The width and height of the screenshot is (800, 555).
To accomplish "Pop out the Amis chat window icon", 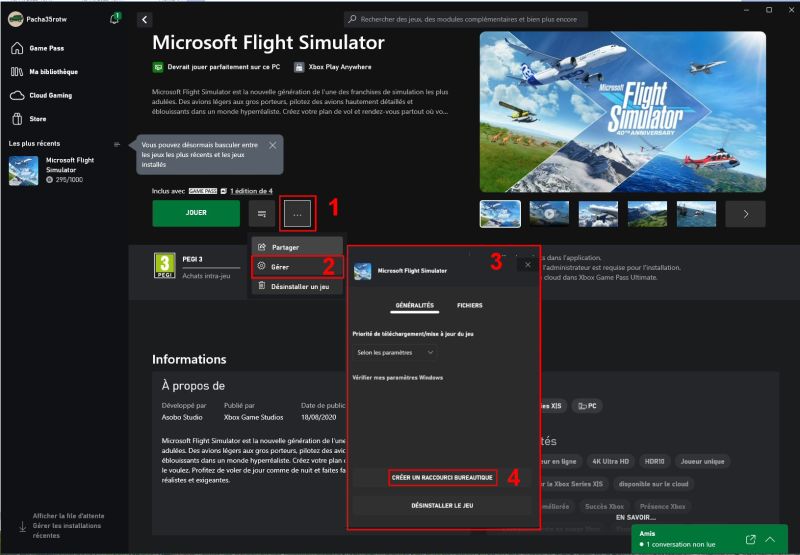I will point(750,539).
